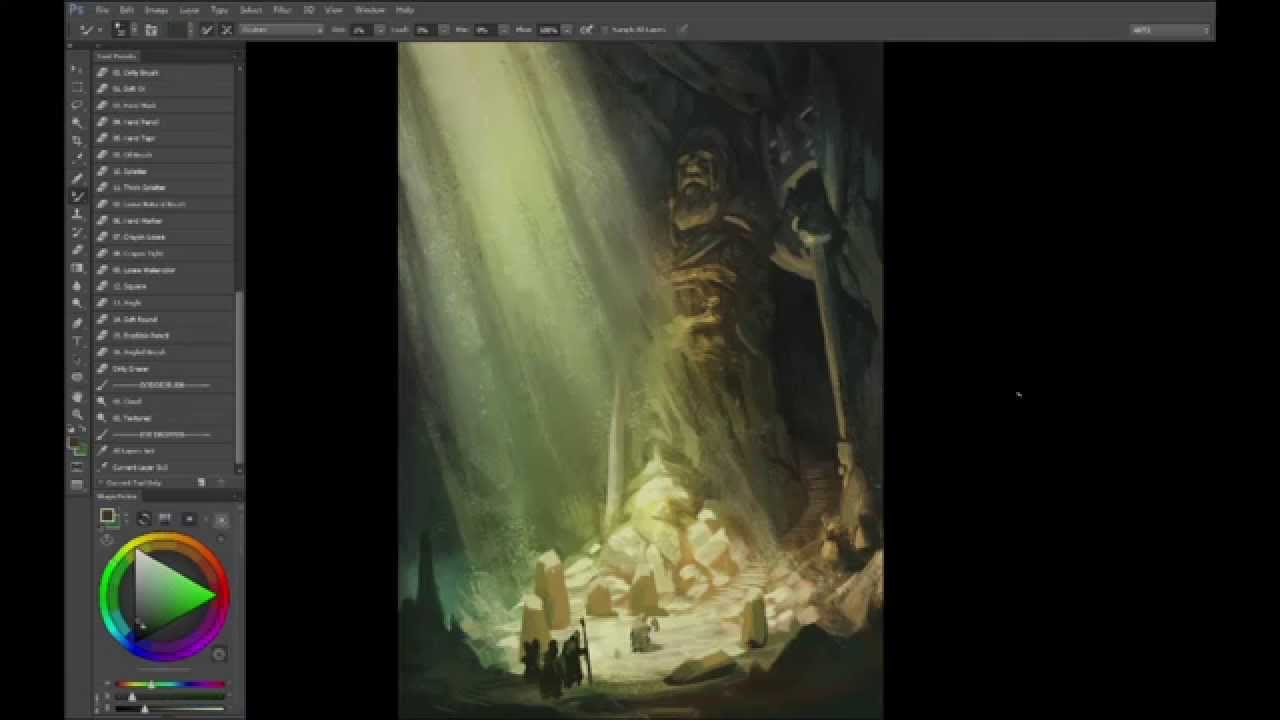
Task: Select the Eraser tool
Action: click(x=77, y=250)
